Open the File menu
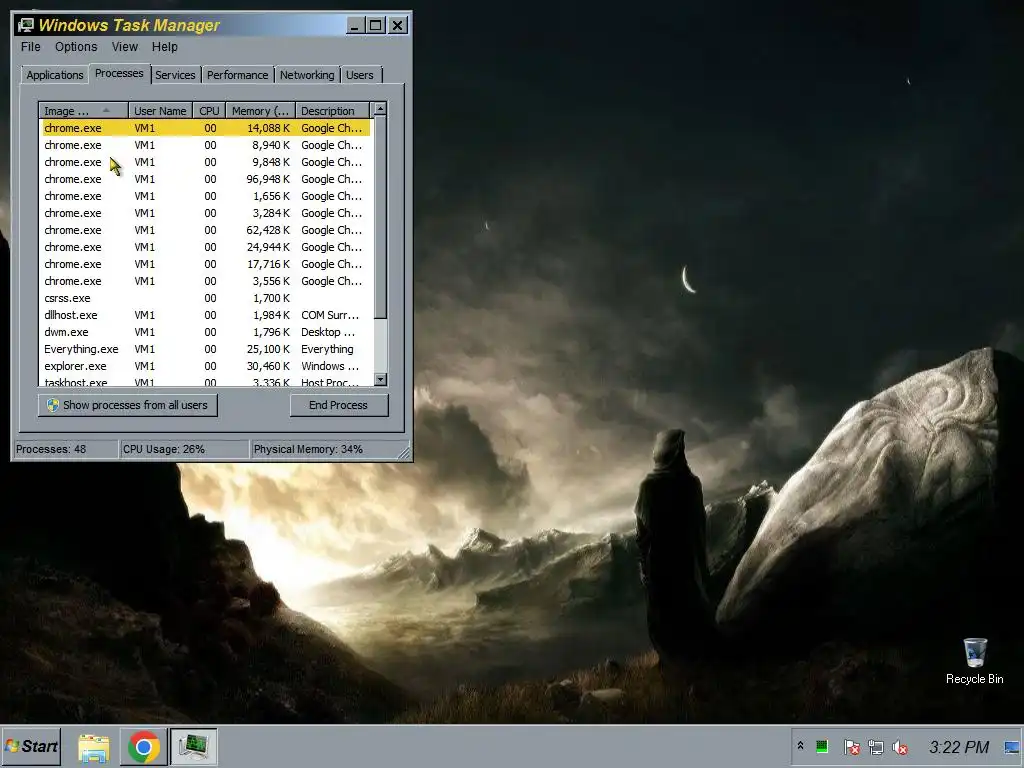 click(31, 47)
